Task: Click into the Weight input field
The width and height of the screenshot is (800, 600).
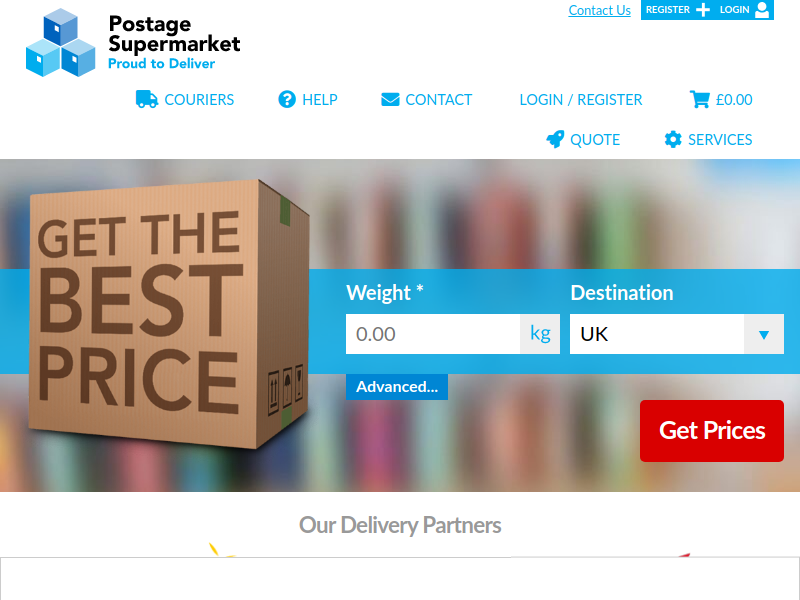Action: tap(433, 334)
